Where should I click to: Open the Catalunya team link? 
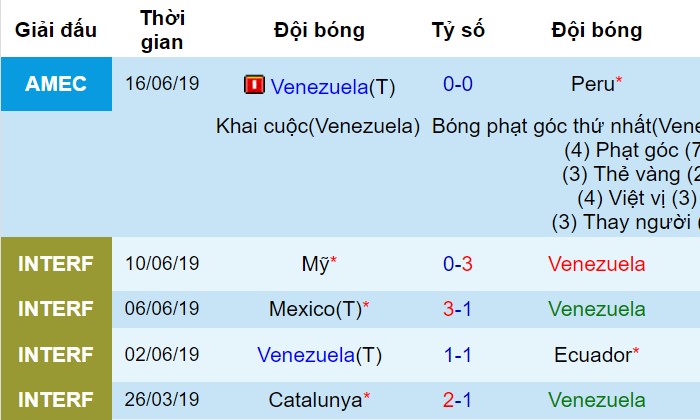(x=314, y=399)
